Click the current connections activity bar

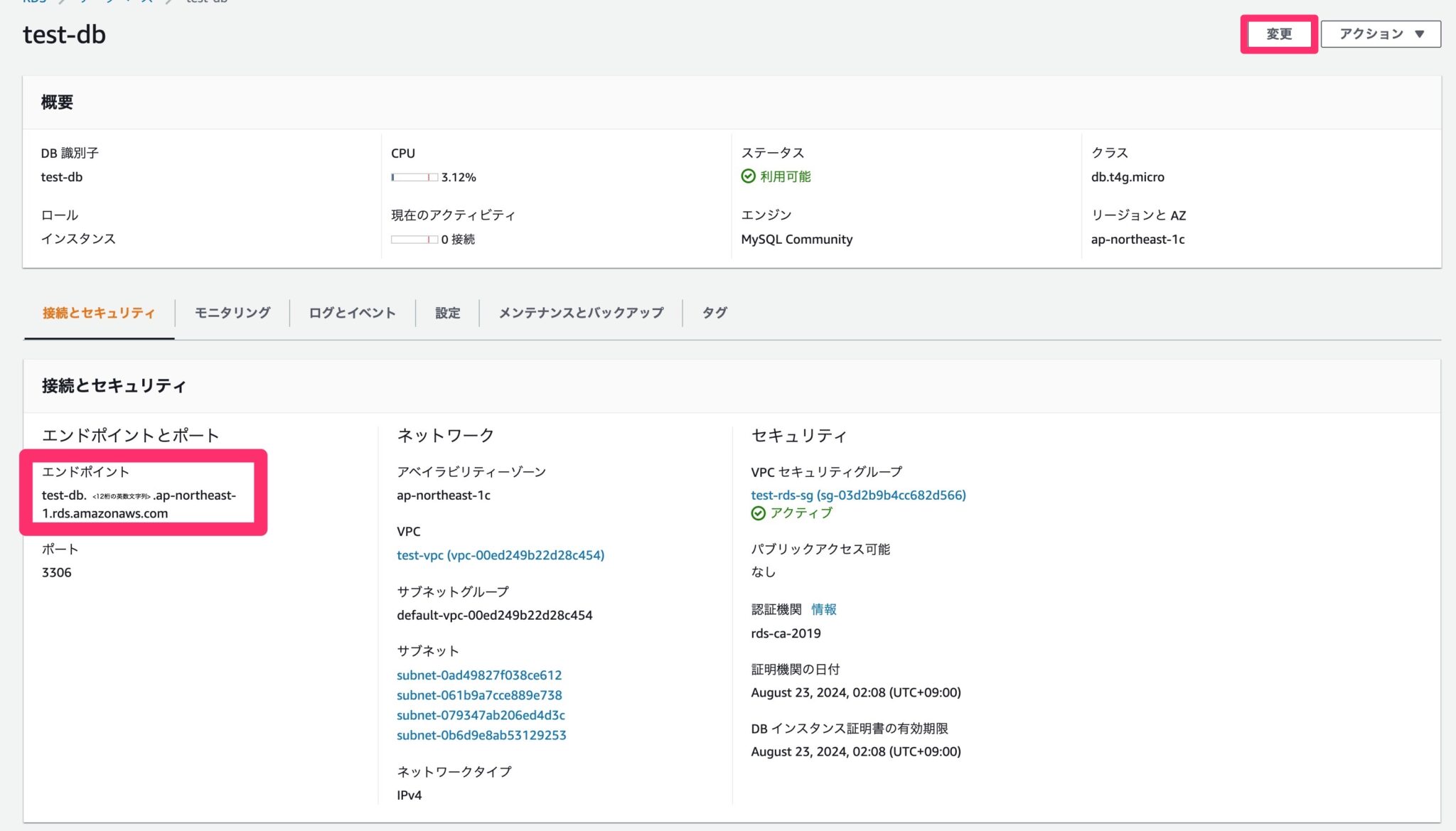[x=414, y=240]
